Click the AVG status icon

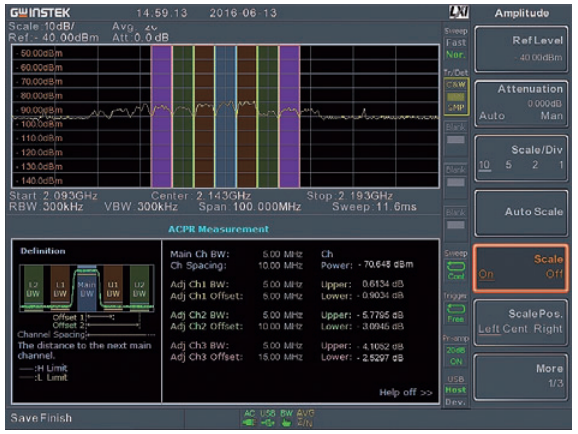306,418
